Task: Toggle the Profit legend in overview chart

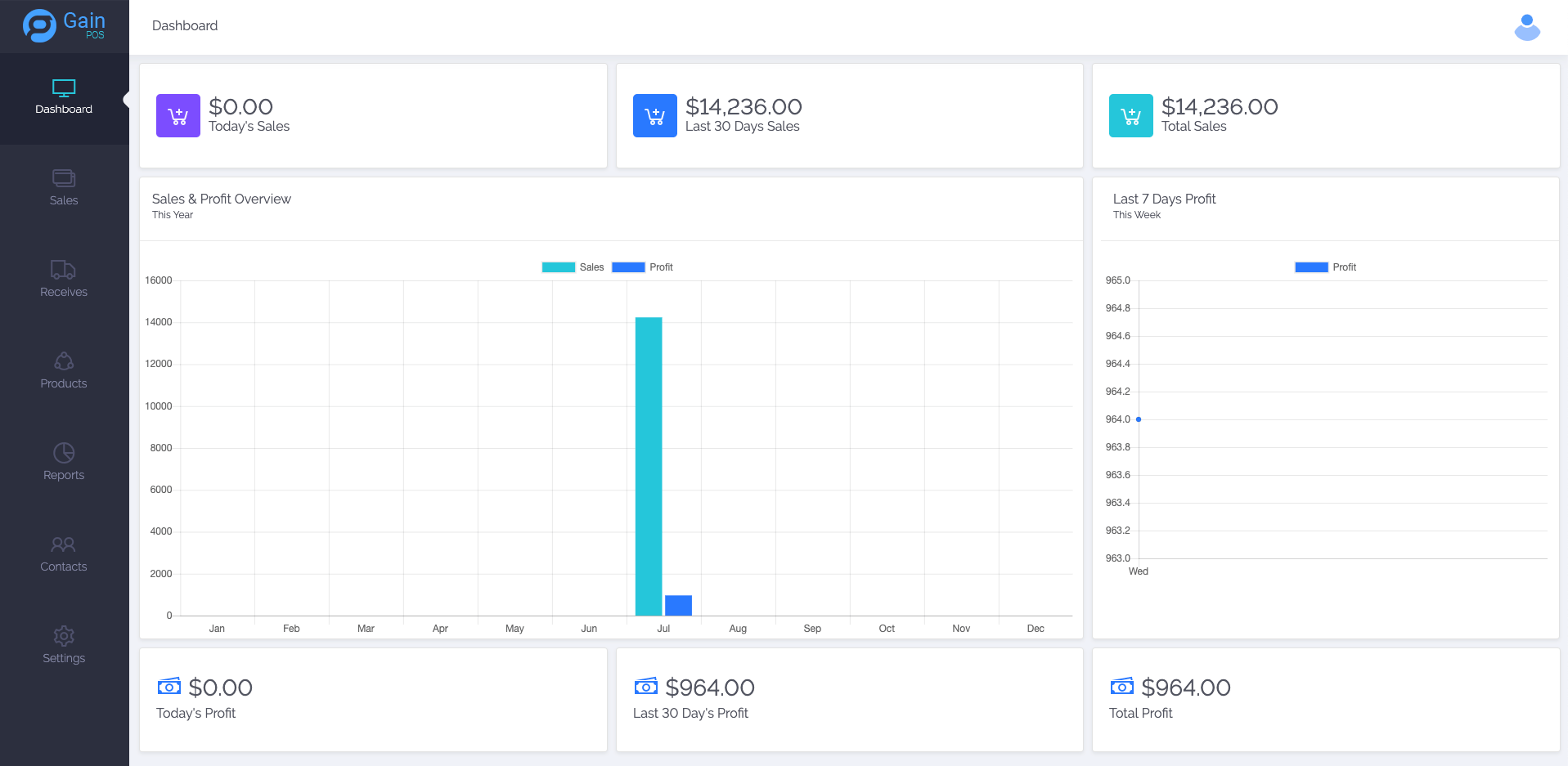Action: (x=642, y=267)
